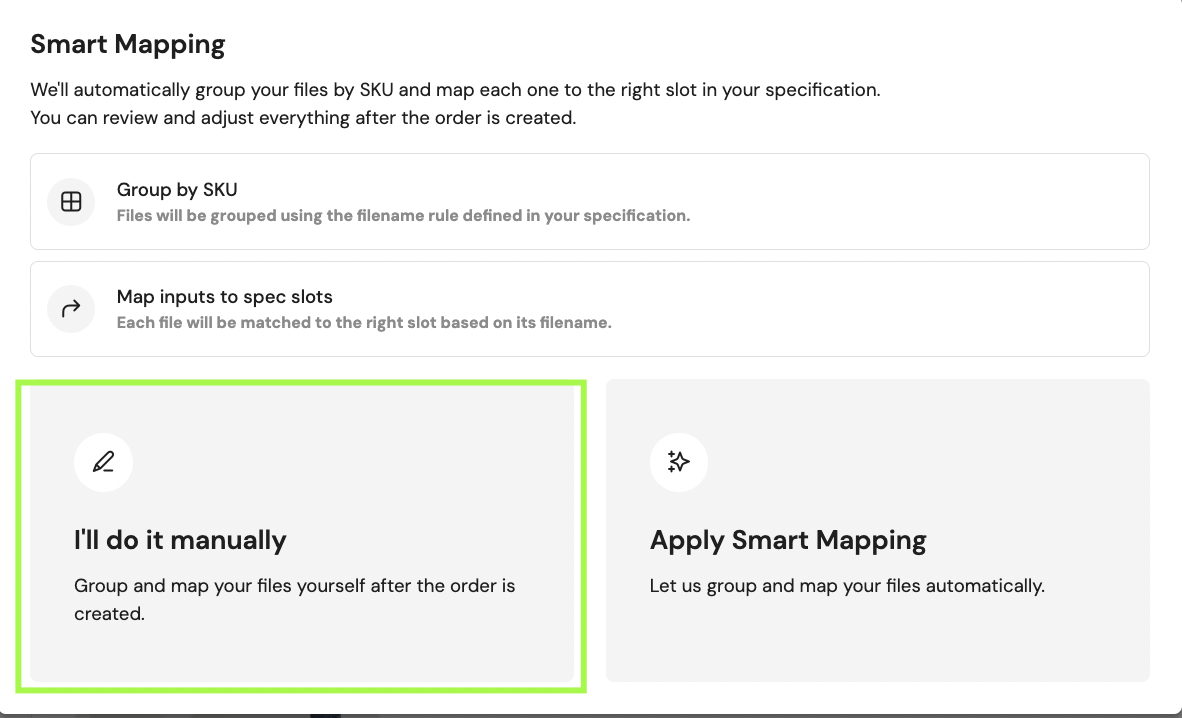Click the "Apply Smart Mapping" heading text
1182x718 pixels.
(788, 540)
